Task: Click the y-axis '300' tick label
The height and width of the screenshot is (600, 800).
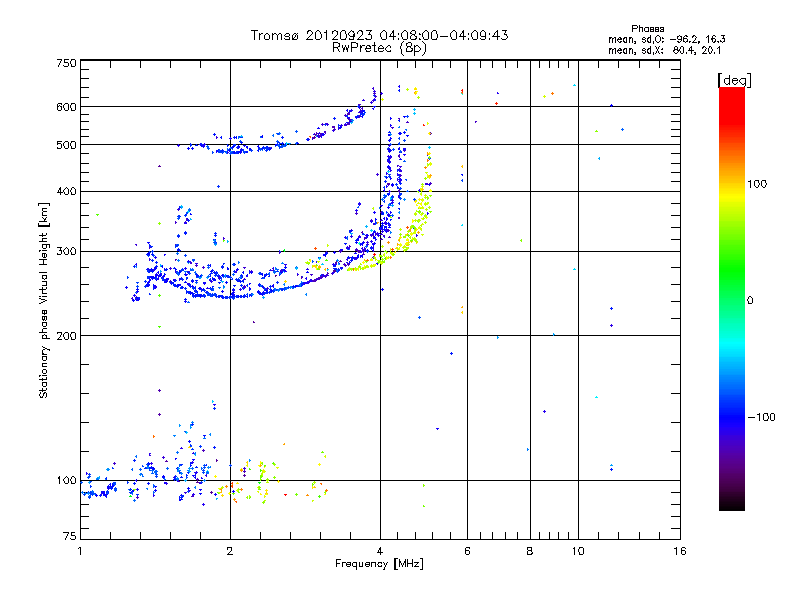Action: coord(66,252)
